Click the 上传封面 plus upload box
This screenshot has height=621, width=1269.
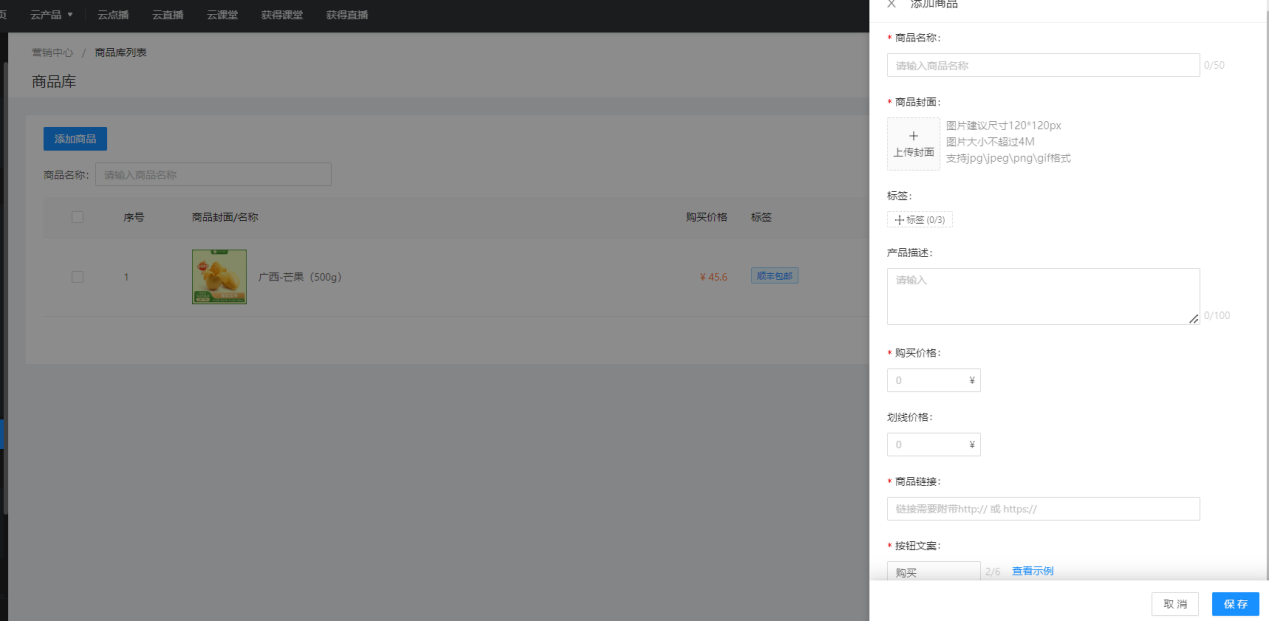coord(913,144)
